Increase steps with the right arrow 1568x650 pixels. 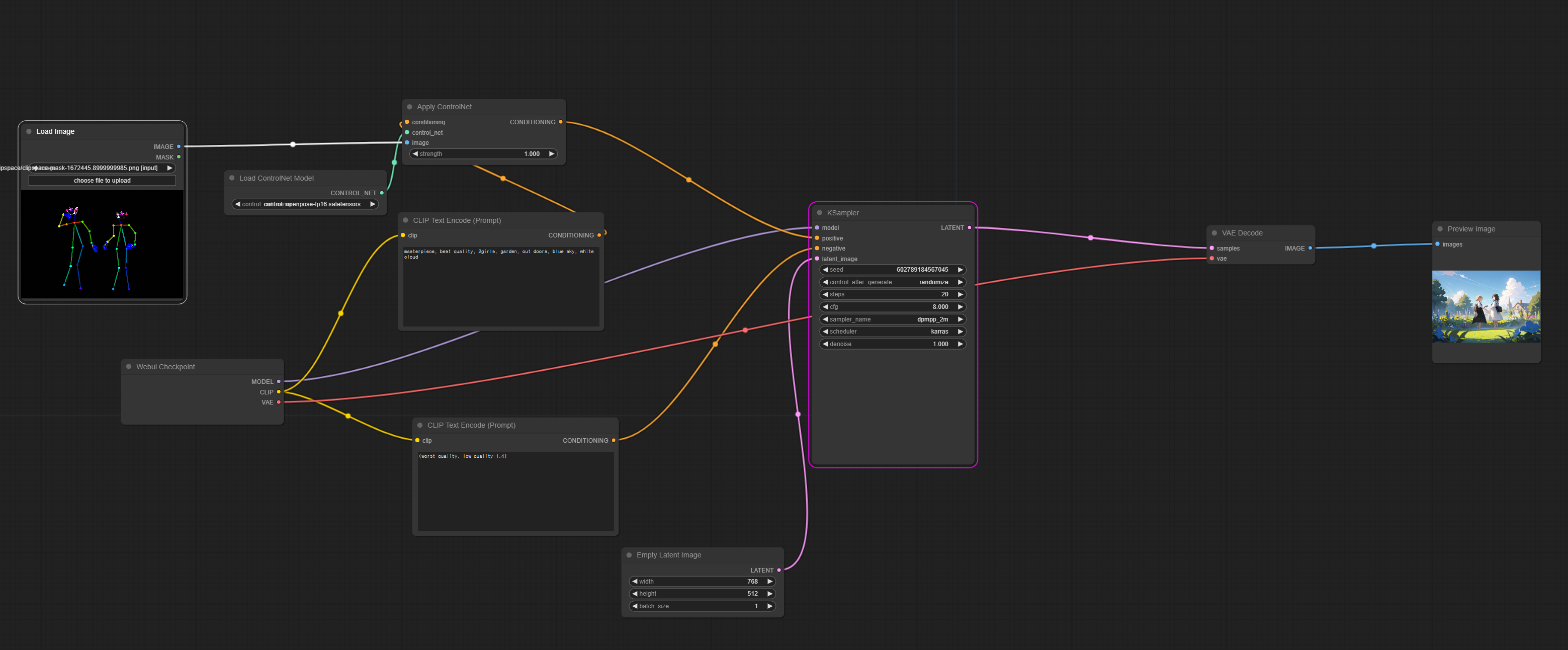click(x=960, y=294)
